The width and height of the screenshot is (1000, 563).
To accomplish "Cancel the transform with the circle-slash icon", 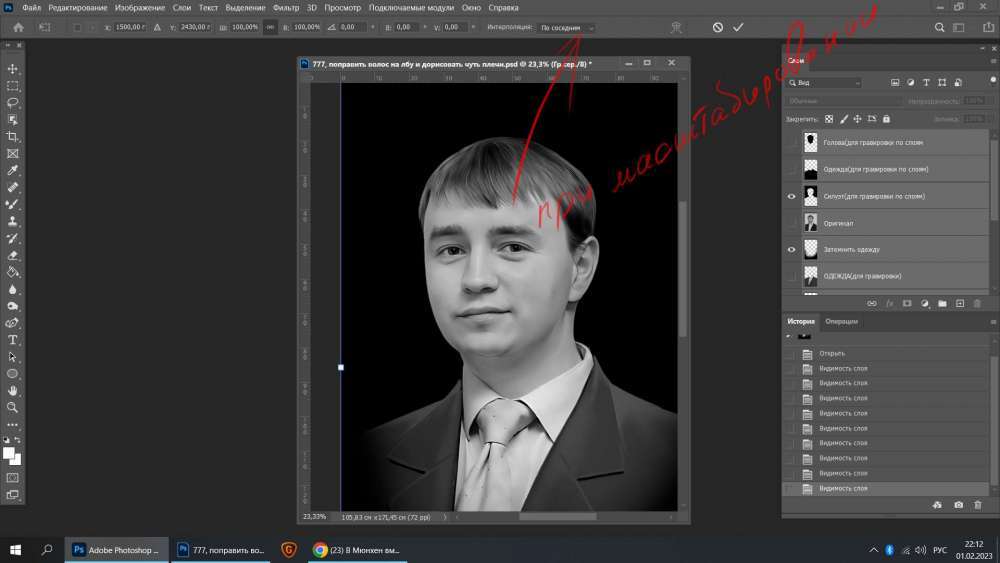I will pyautogui.click(x=717, y=28).
